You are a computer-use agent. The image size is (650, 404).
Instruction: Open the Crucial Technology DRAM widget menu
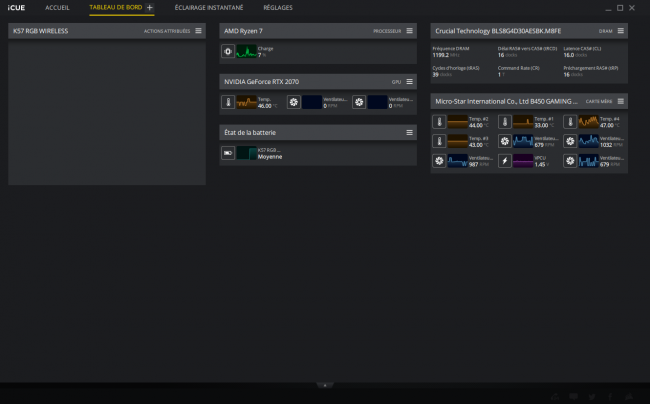pos(620,31)
